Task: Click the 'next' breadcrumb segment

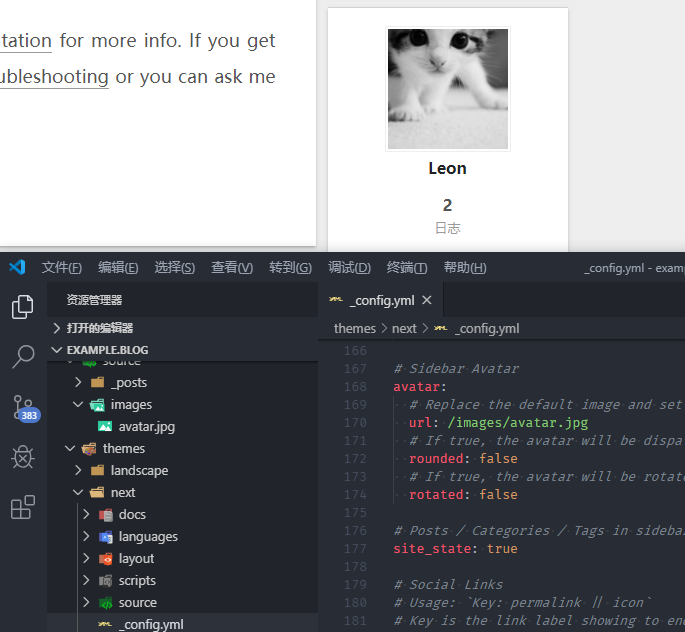Action: pyautogui.click(x=404, y=328)
